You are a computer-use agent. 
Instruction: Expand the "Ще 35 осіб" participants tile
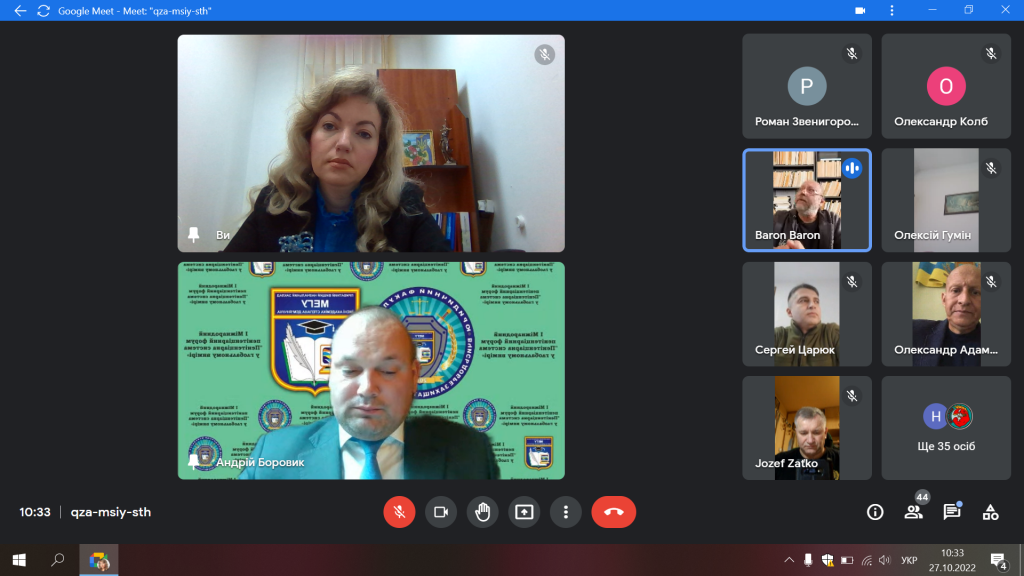[946, 428]
